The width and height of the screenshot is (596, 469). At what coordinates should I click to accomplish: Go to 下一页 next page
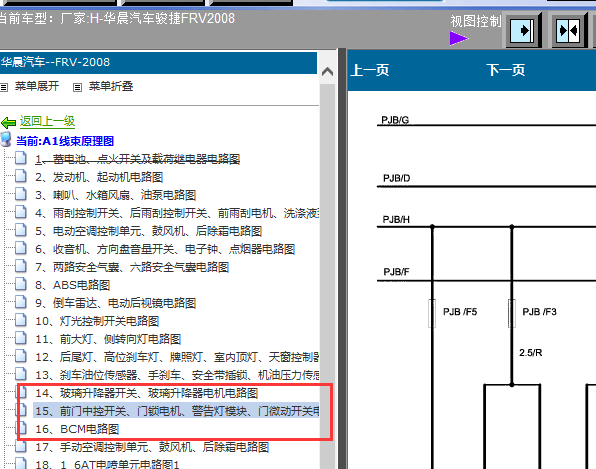pos(506,70)
